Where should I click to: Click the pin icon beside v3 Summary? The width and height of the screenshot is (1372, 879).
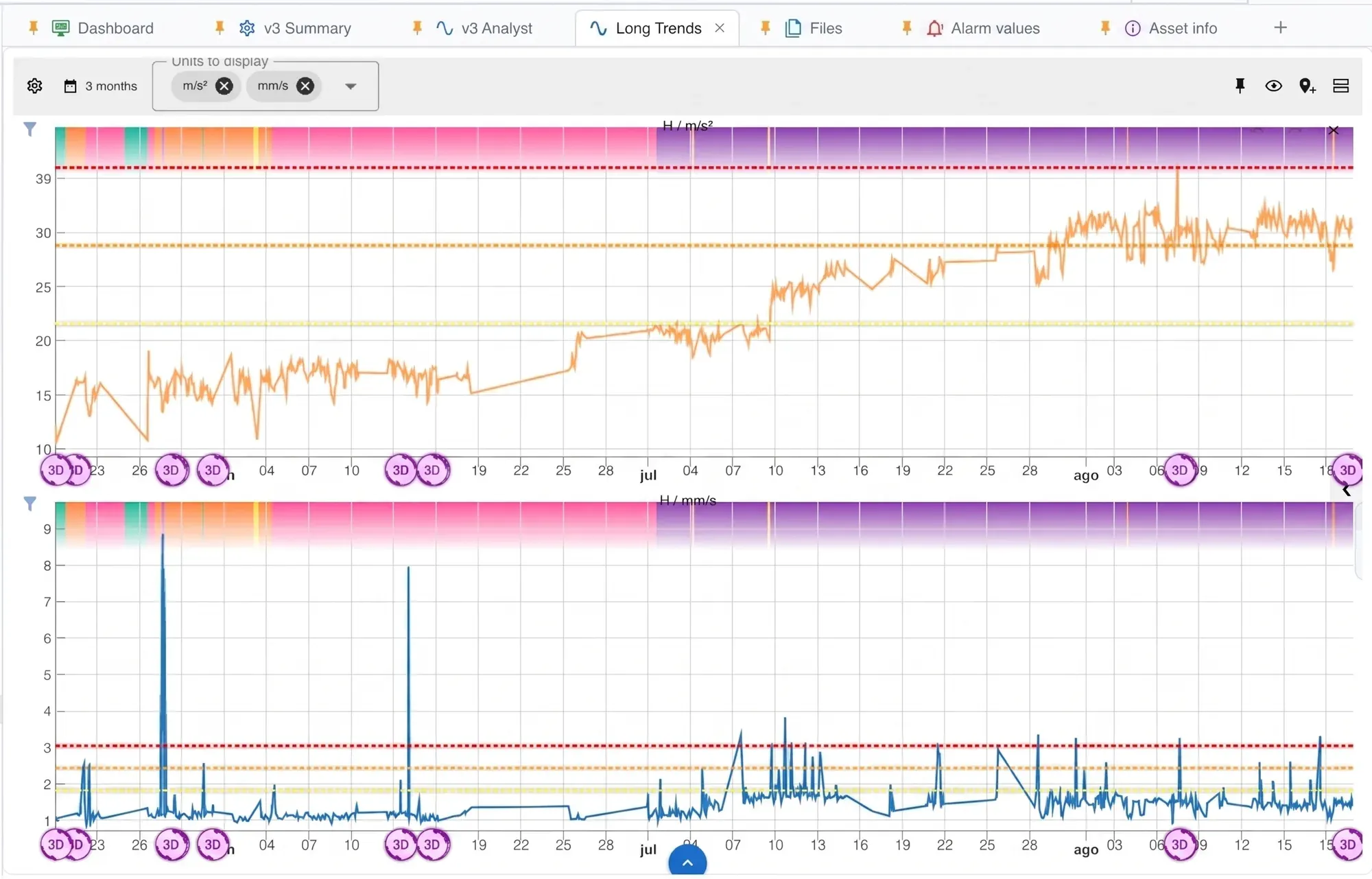[x=220, y=28]
